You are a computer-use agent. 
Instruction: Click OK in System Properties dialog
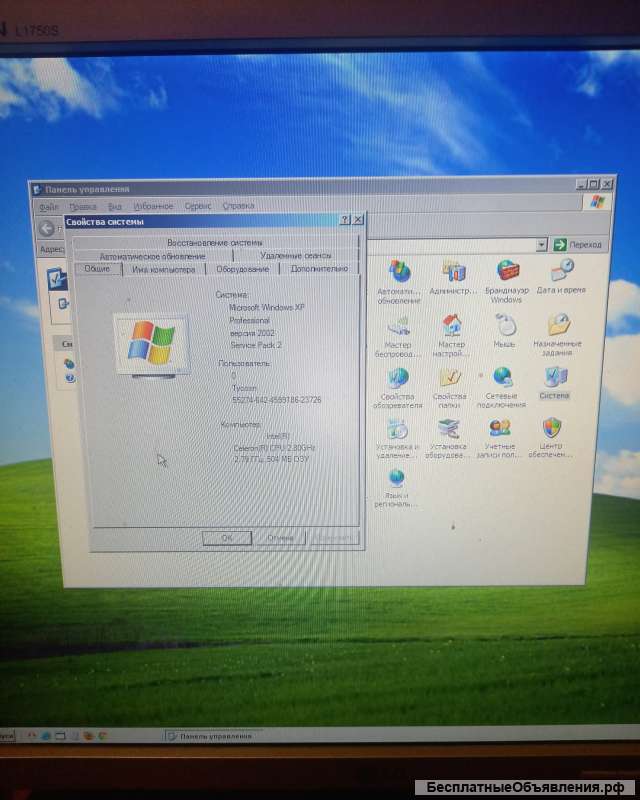pyautogui.click(x=227, y=538)
